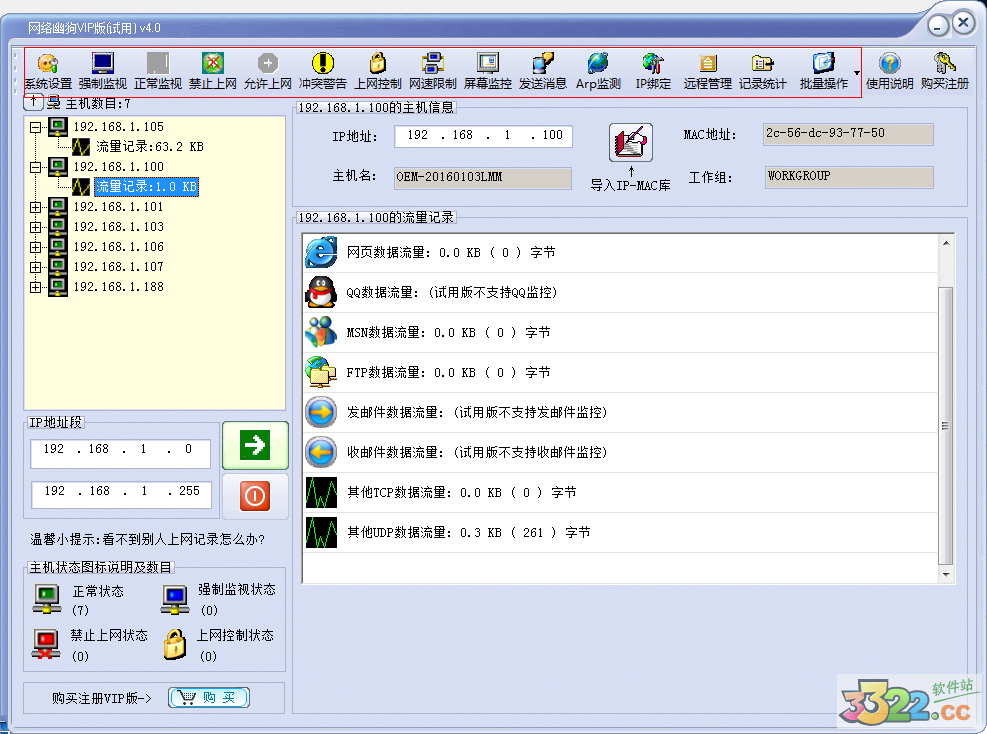
Task: Start scanning with the green arrow button
Action: [255, 445]
